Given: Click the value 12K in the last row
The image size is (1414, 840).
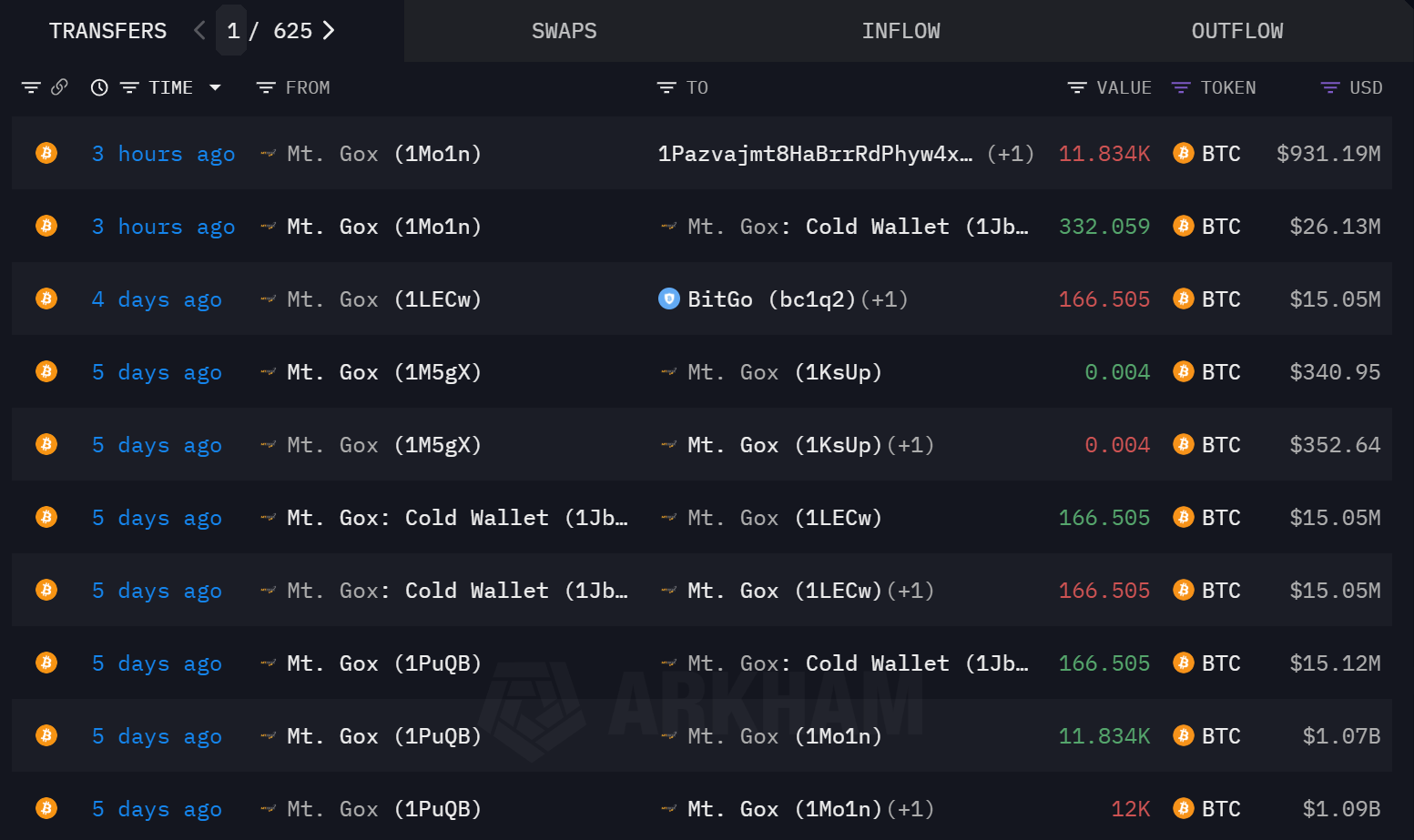Looking at the screenshot, I should [1130, 809].
